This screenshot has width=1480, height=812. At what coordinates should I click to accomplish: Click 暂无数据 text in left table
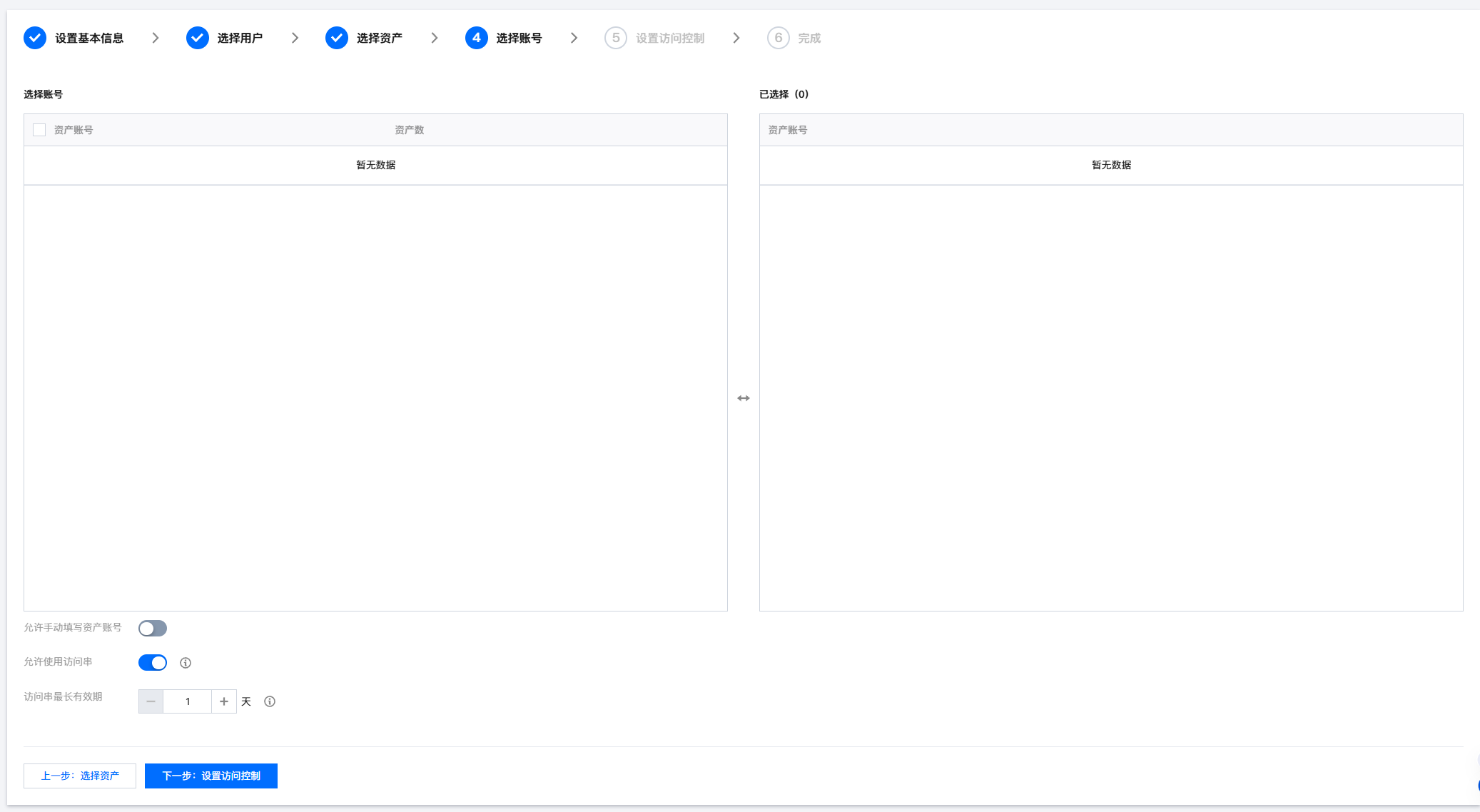point(376,165)
